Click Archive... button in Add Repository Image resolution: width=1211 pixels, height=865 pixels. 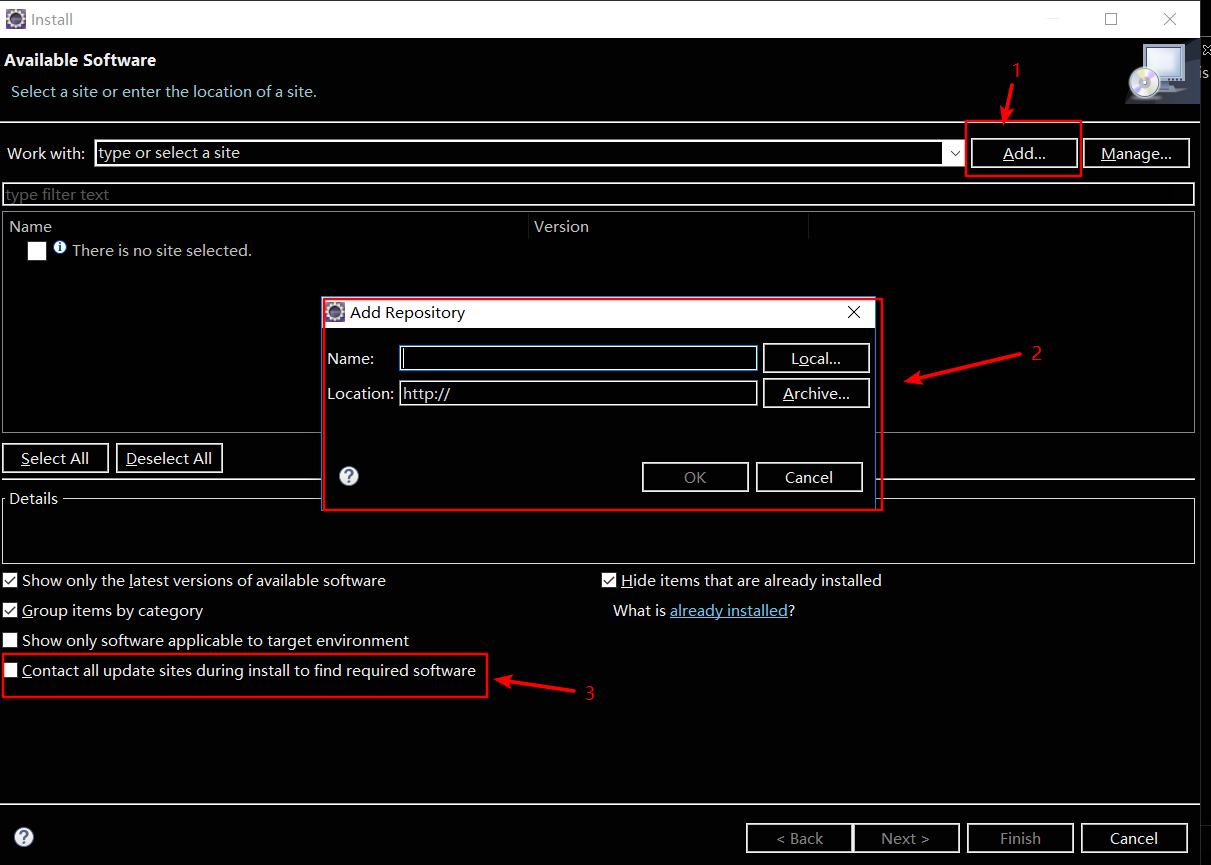click(816, 393)
